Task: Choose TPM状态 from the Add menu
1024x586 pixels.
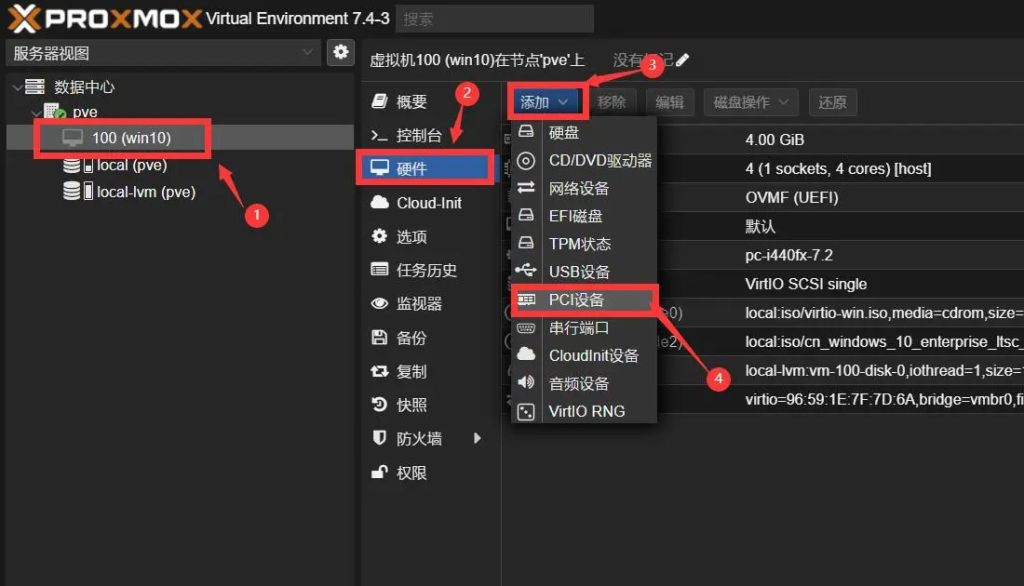Action: tap(584, 244)
